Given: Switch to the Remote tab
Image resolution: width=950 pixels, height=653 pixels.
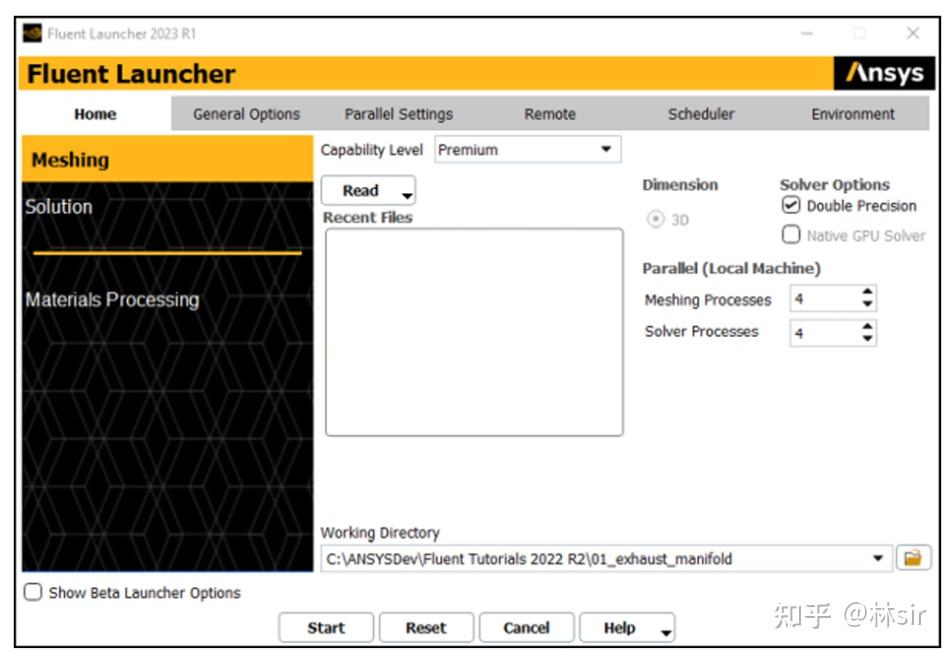Looking at the screenshot, I should [x=550, y=114].
